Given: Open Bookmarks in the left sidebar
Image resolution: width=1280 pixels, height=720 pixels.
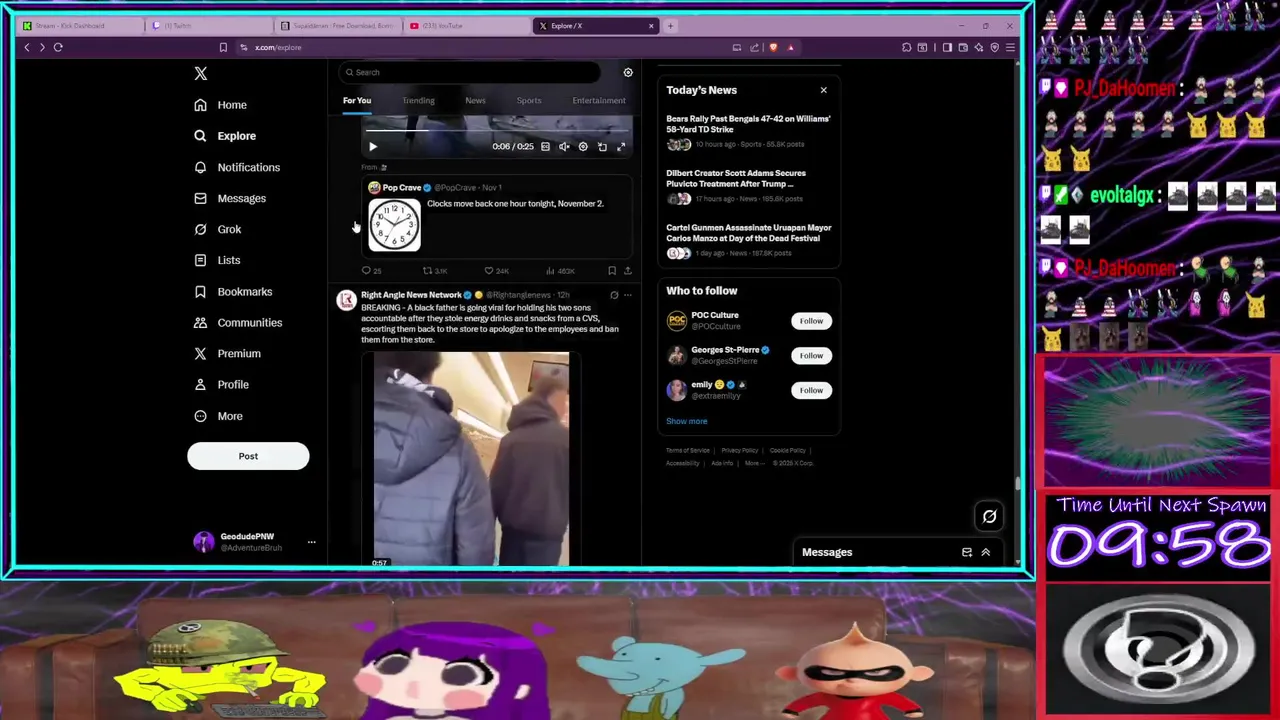Looking at the screenshot, I should (233, 291).
